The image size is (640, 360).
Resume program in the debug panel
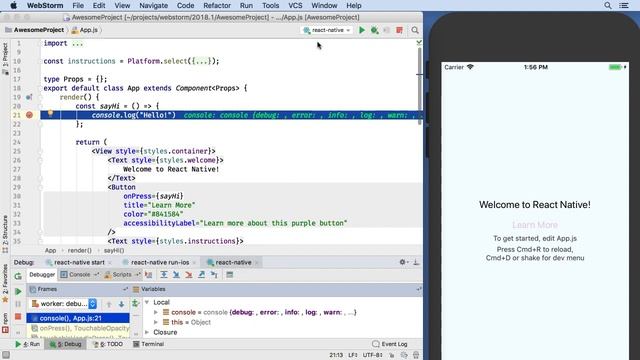click(x=18, y=291)
